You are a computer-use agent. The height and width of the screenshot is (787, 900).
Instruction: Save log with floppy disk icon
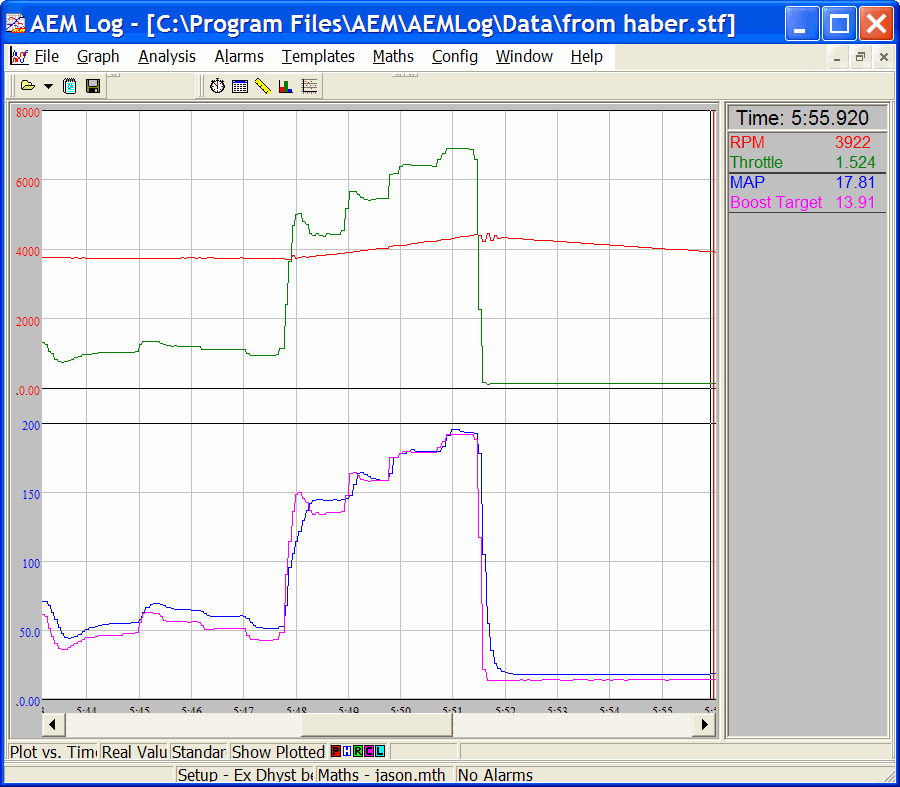[x=93, y=87]
